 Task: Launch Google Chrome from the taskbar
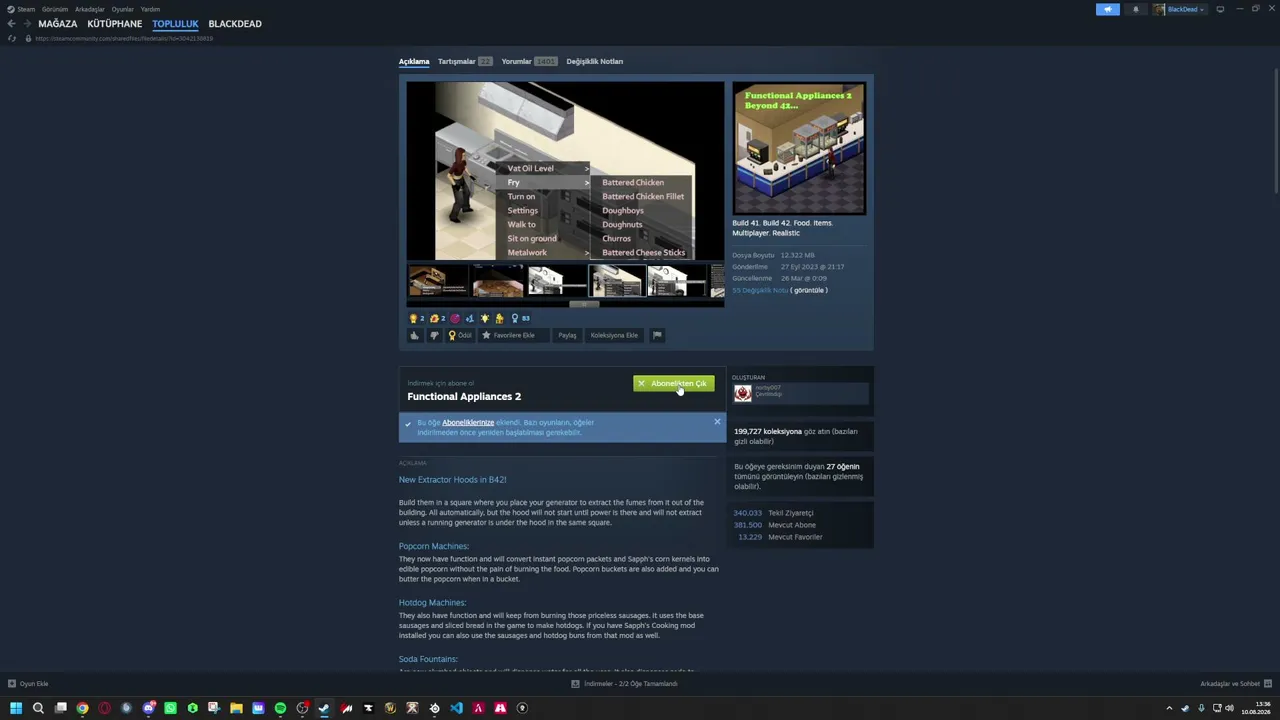point(82,708)
